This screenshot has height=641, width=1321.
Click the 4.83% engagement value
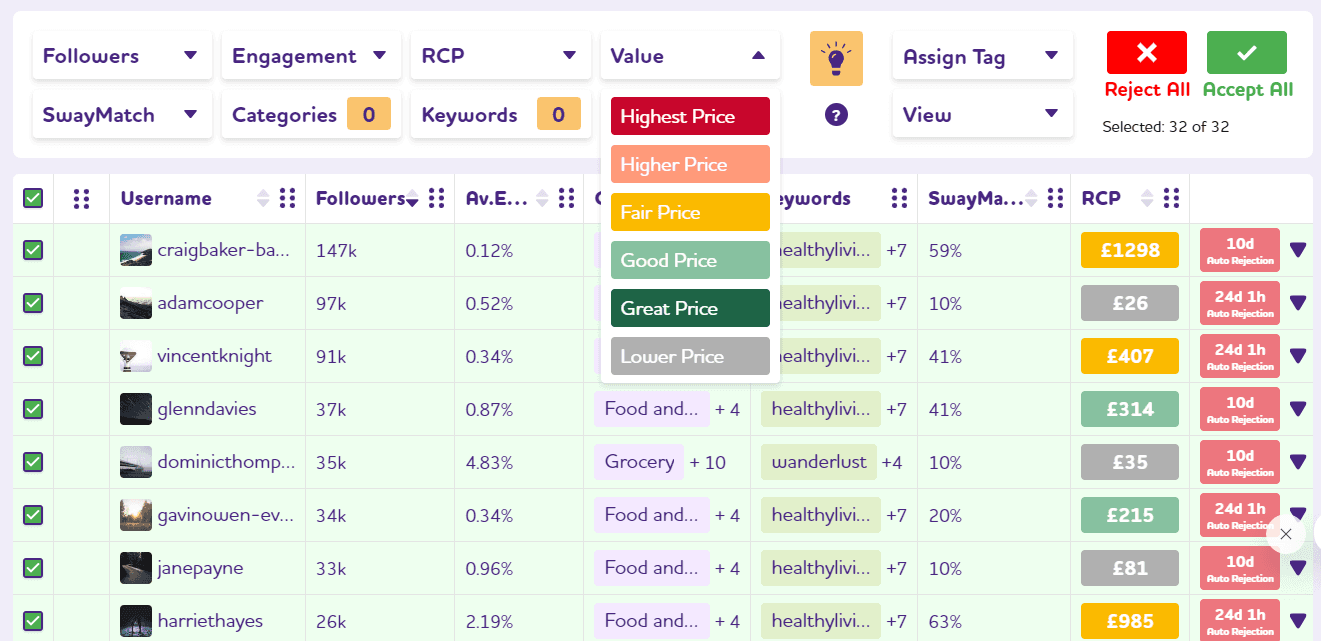[489, 463]
